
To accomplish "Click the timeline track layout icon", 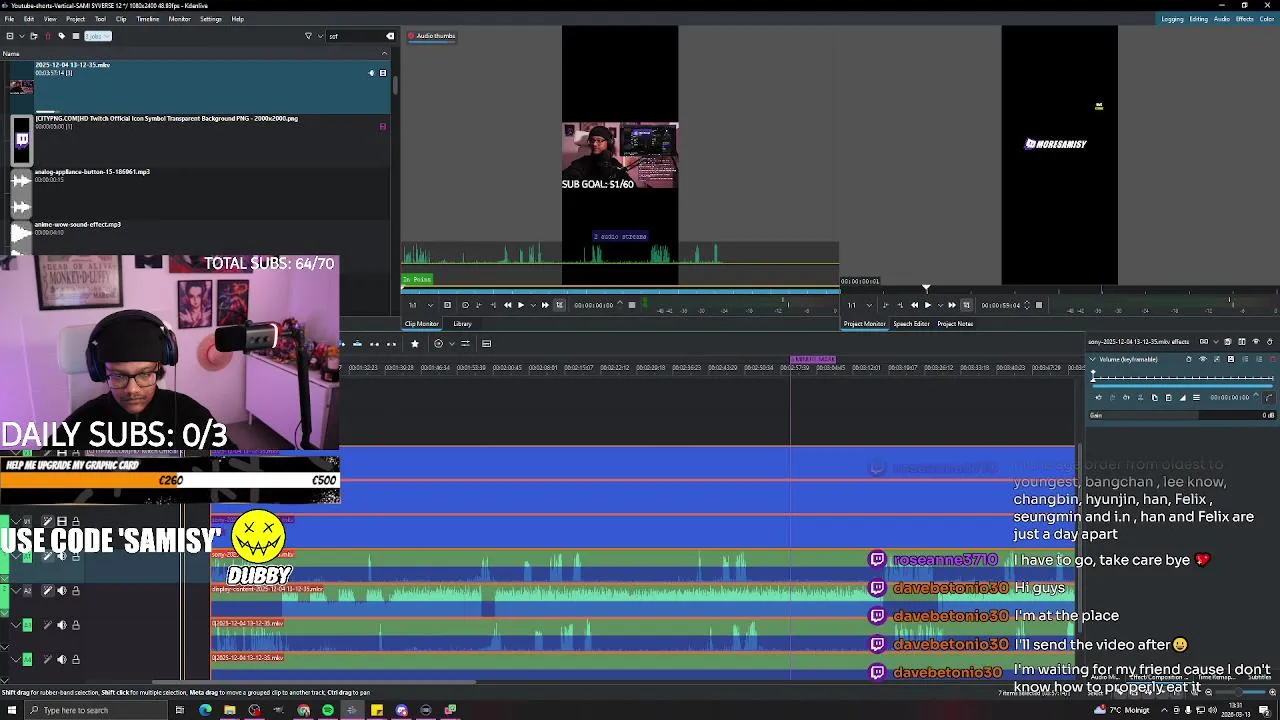I will 486,344.
